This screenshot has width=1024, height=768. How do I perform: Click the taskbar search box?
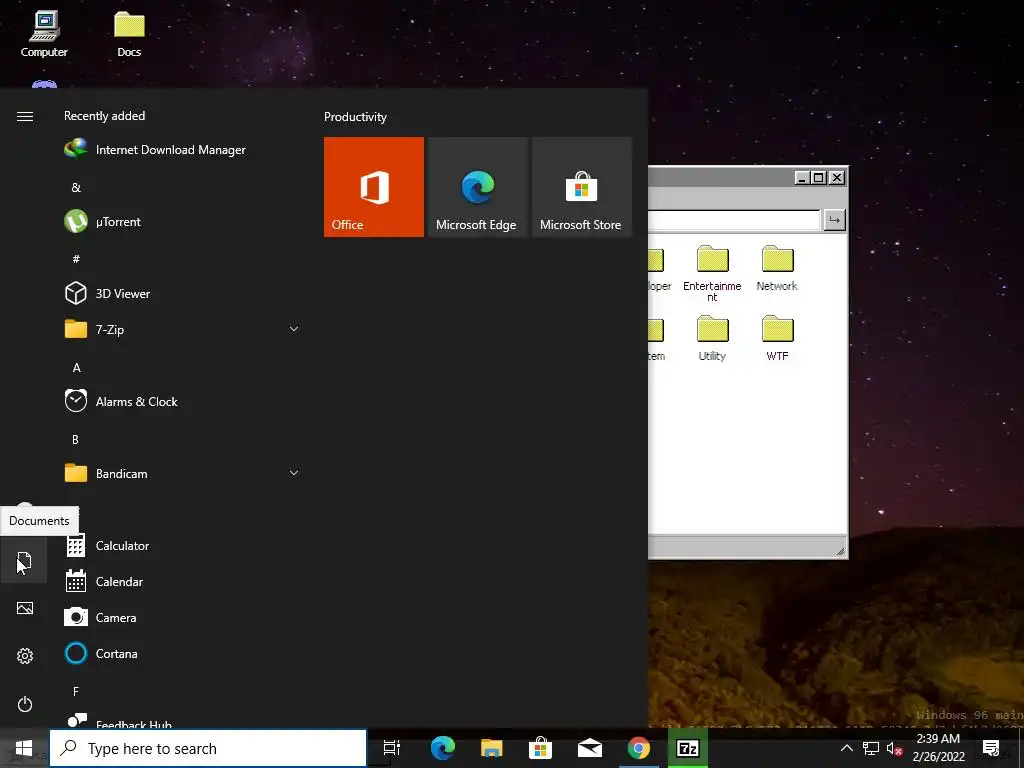point(208,748)
